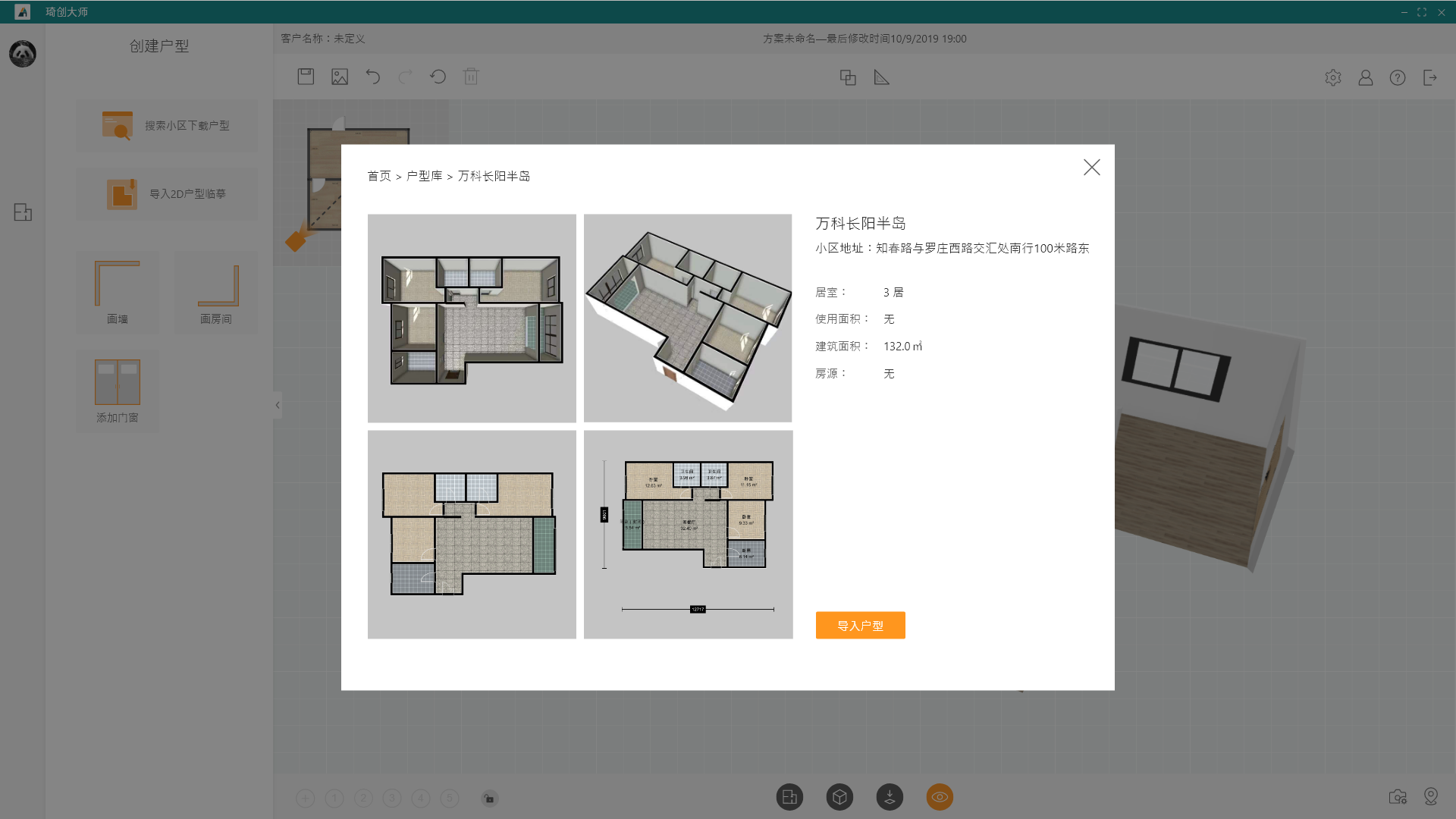The height and width of the screenshot is (819, 1456).
Task: Click the 导入户型 orange button
Action: (x=860, y=626)
